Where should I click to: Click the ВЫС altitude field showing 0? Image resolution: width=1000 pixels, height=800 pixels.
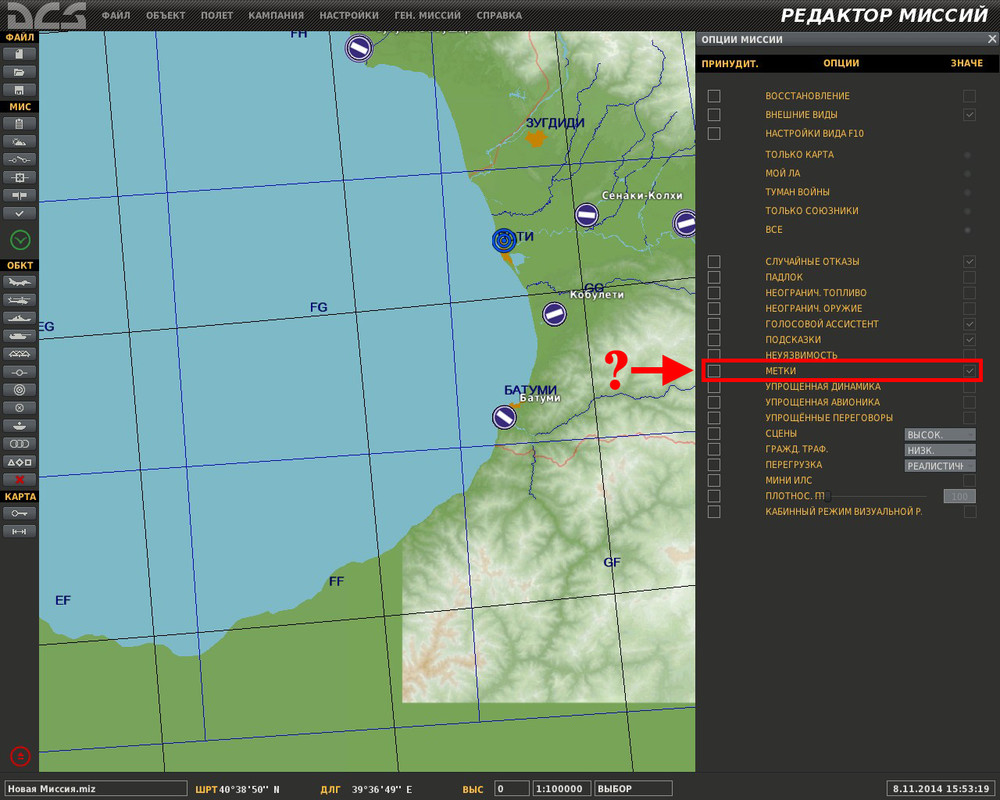[511, 789]
